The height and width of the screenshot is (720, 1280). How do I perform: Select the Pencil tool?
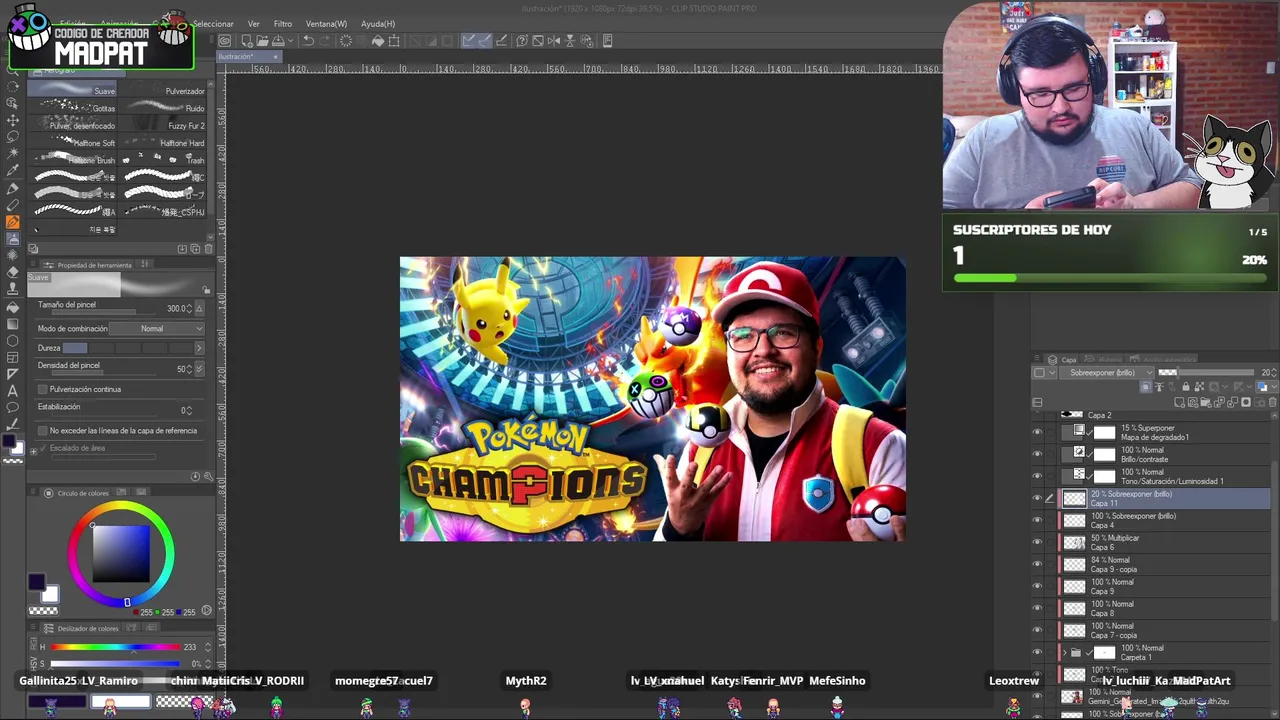(x=13, y=204)
